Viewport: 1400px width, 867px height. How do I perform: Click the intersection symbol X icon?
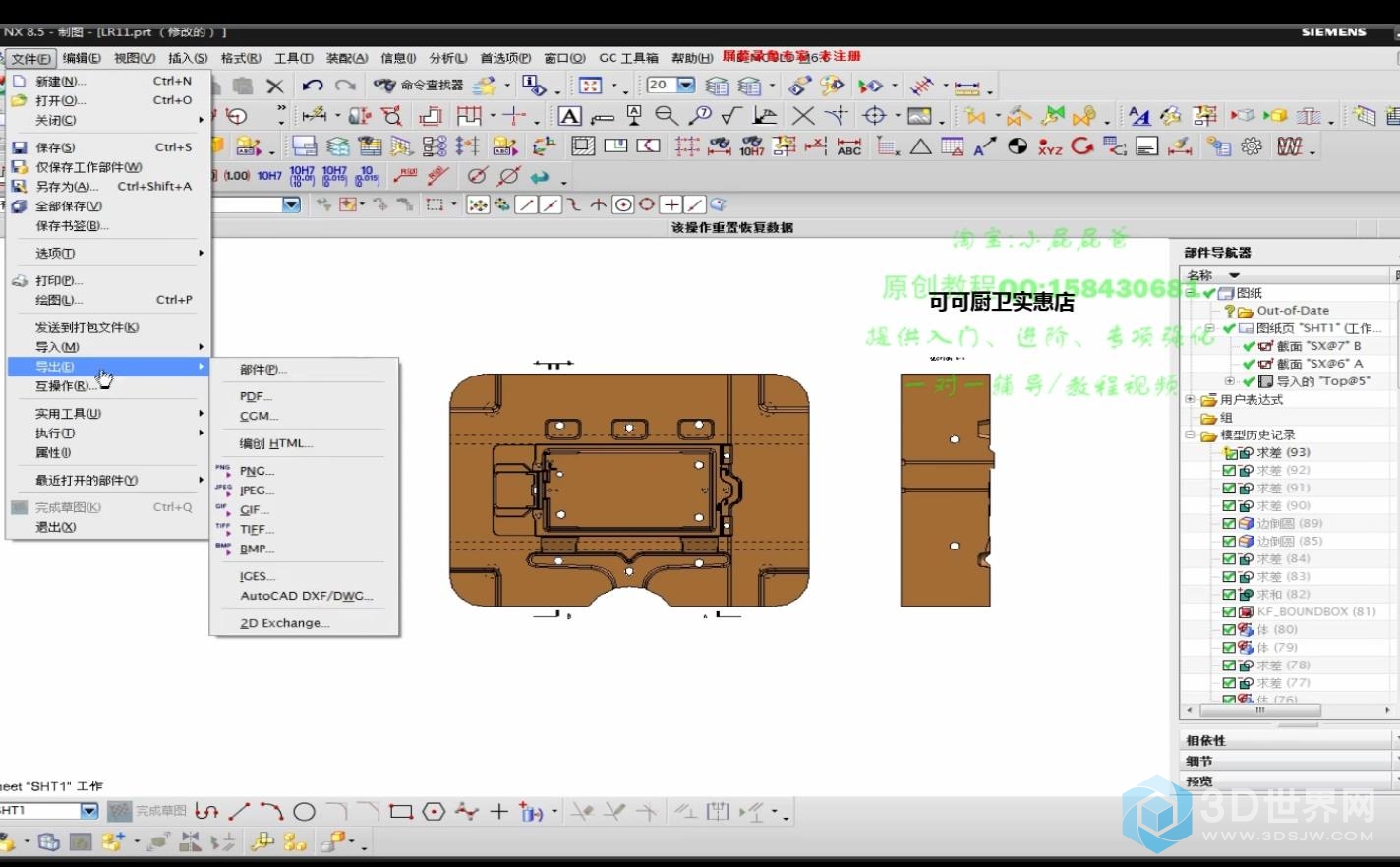[803, 116]
